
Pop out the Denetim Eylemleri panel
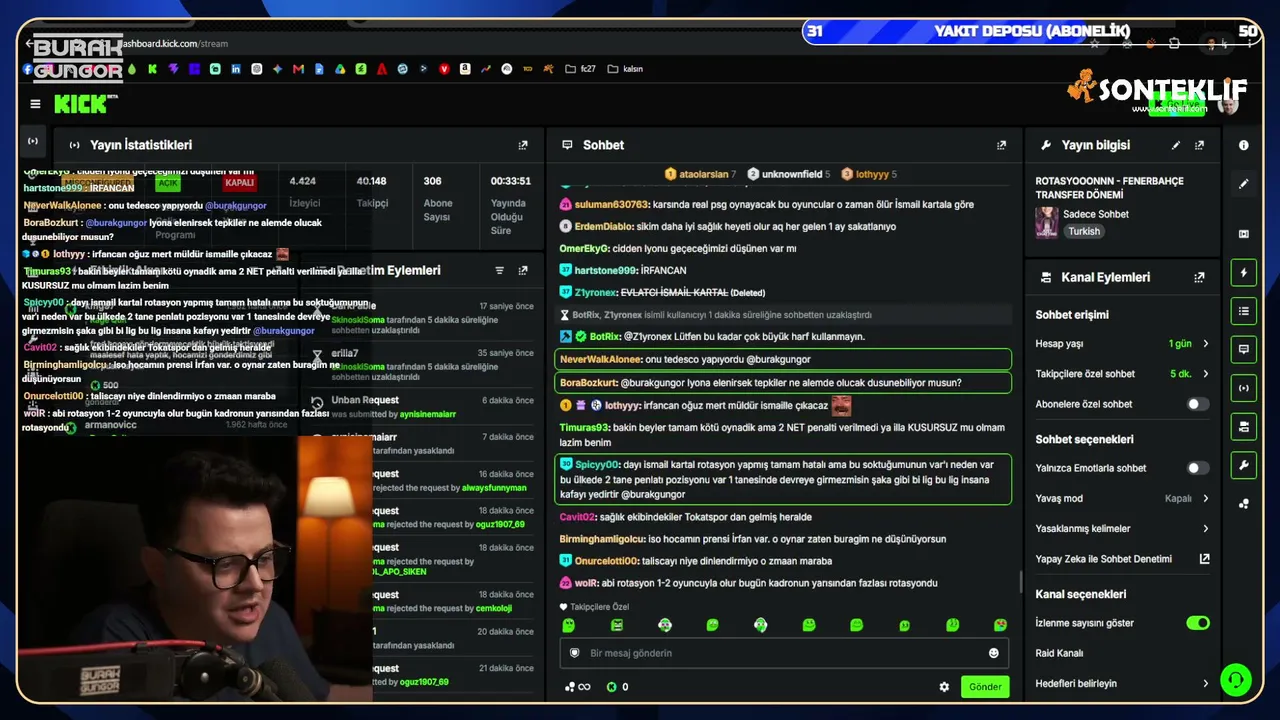point(523,270)
